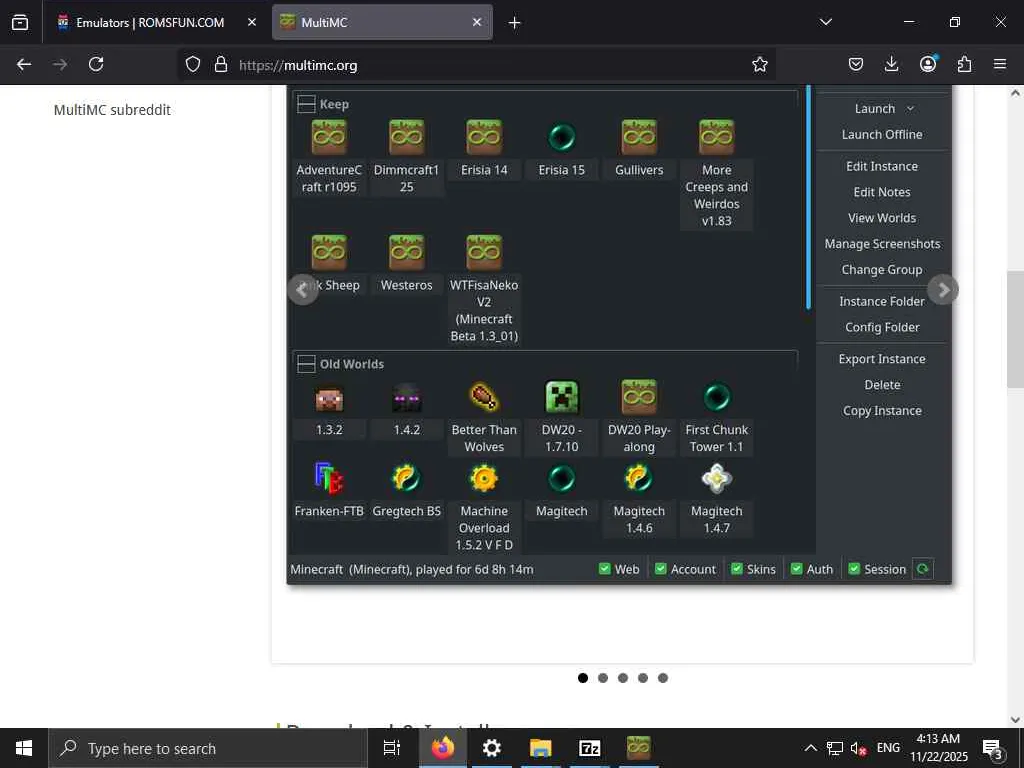Click Launch Offline in the sidebar
Screen dimensions: 1024x768
pyautogui.click(x=882, y=135)
